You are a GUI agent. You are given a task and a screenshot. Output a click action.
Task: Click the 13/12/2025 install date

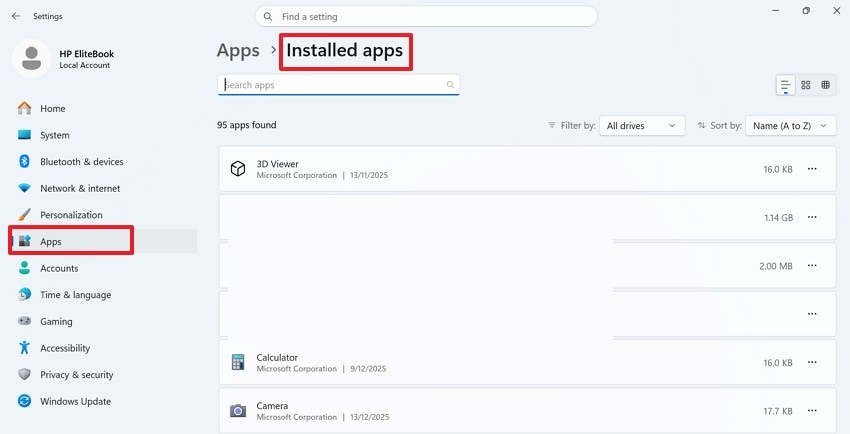coord(370,417)
